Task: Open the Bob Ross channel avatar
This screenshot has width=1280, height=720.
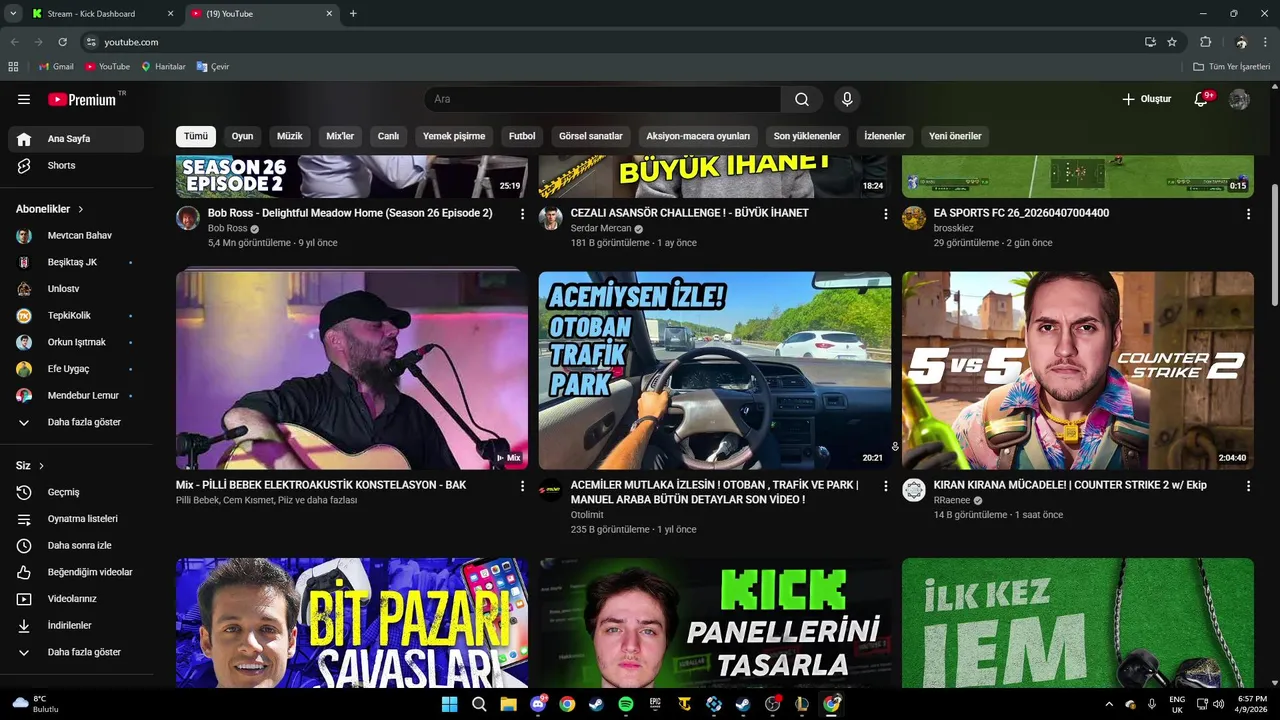Action: pyautogui.click(x=188, y=218)
